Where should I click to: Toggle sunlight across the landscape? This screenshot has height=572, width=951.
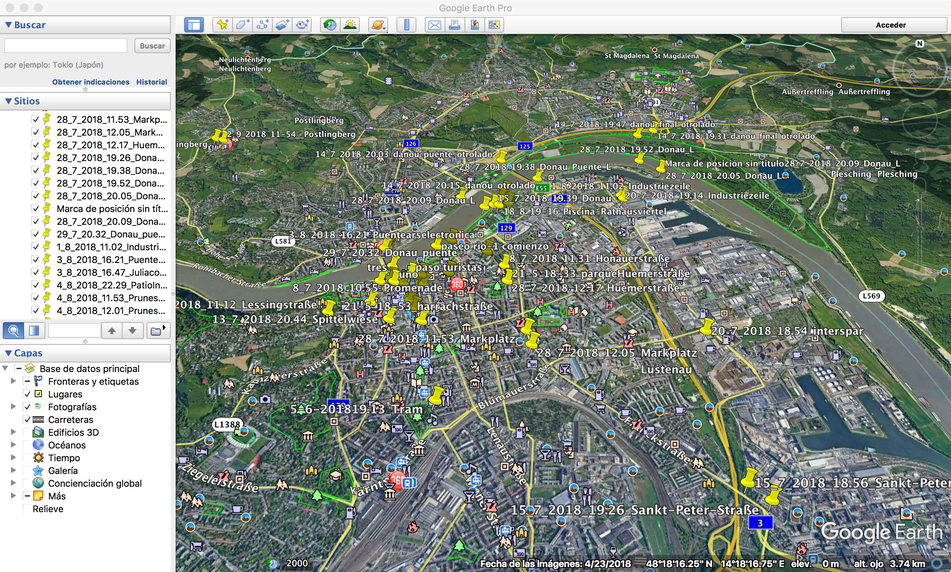coord(350,24)
